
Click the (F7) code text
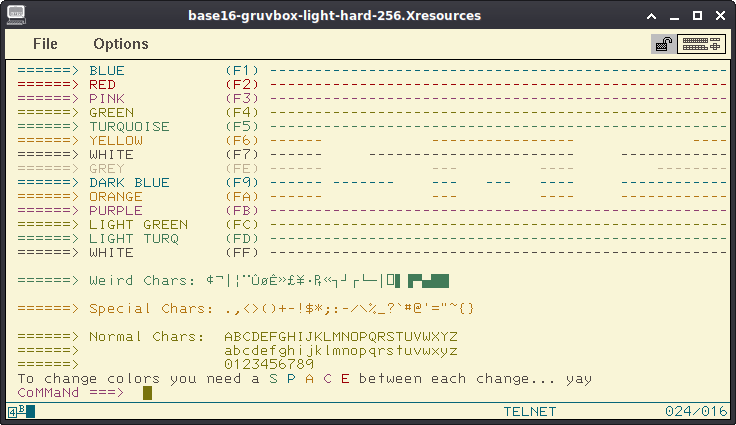(x=242, y=155)
